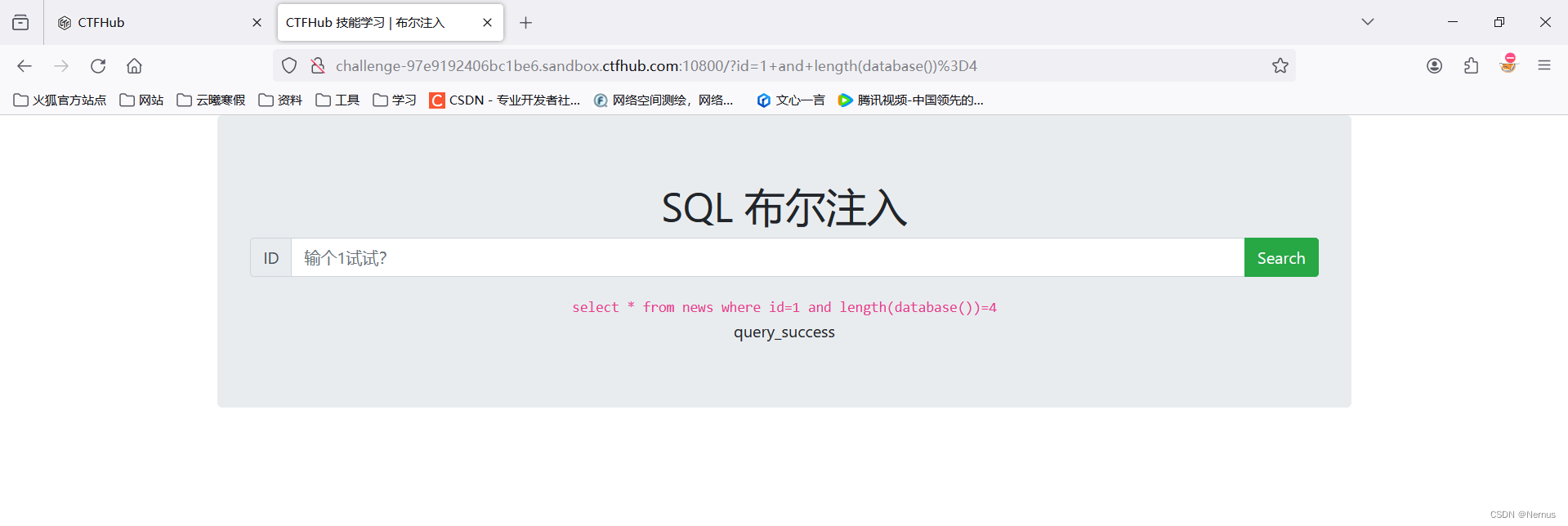
Task: Go back to previous page
Action: 25,66
